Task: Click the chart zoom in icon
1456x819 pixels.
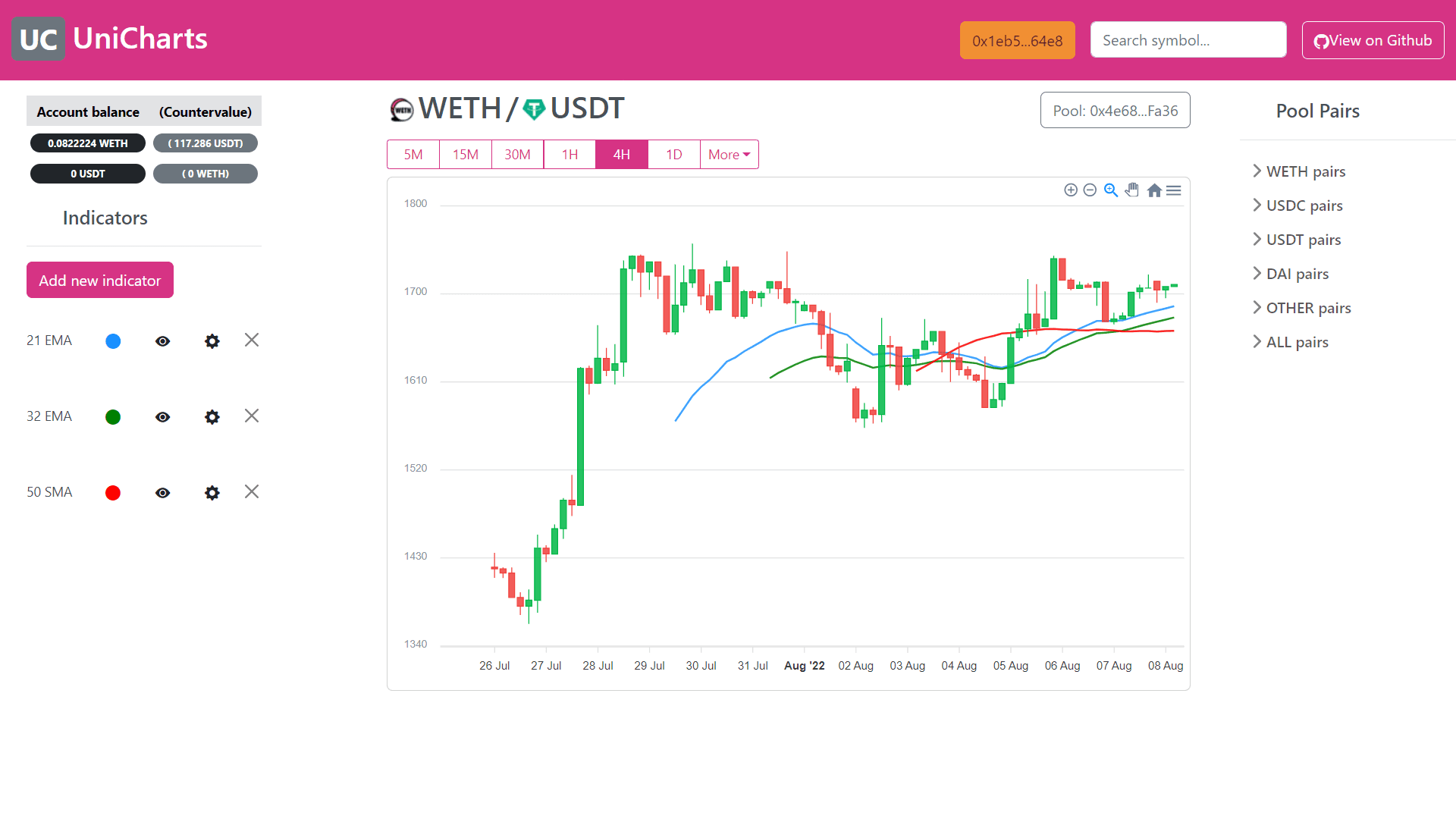Action: point(1071,190)
